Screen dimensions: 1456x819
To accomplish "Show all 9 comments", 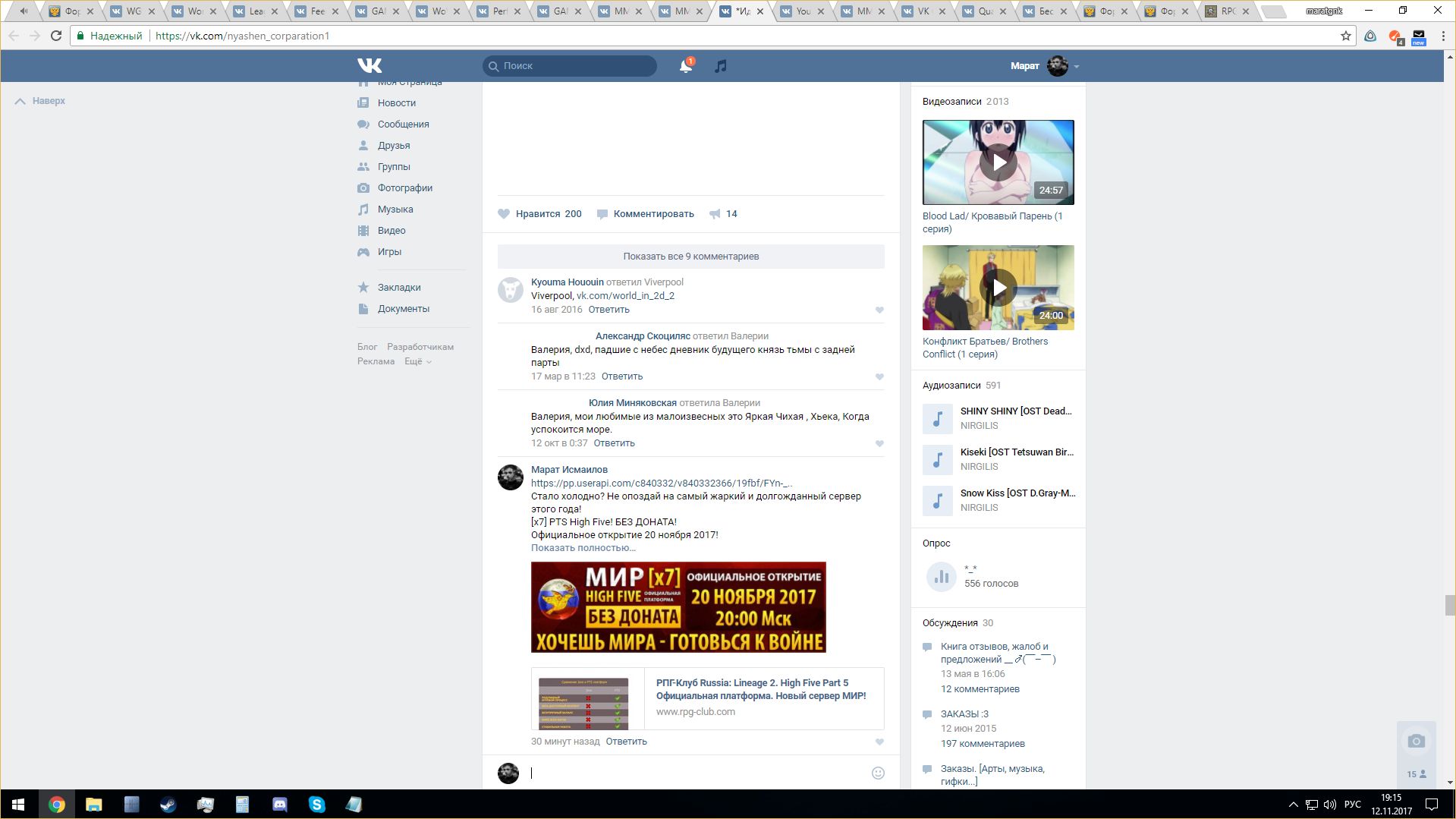I will pos(690,257).
